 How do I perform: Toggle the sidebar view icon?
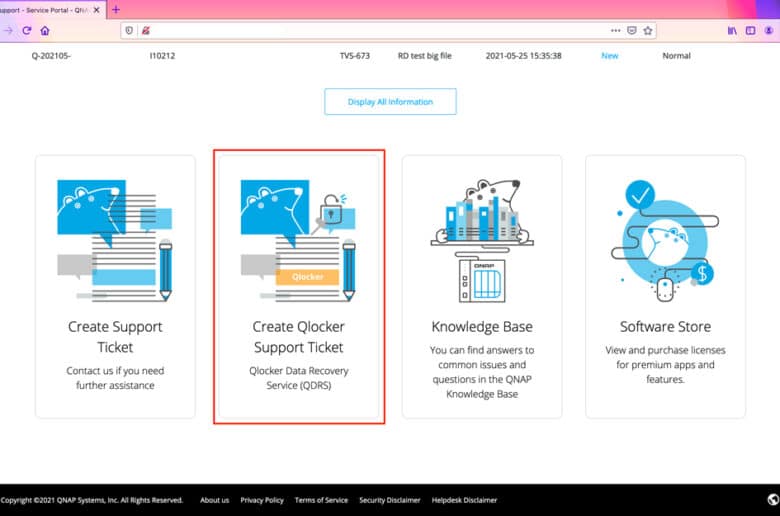751,30
